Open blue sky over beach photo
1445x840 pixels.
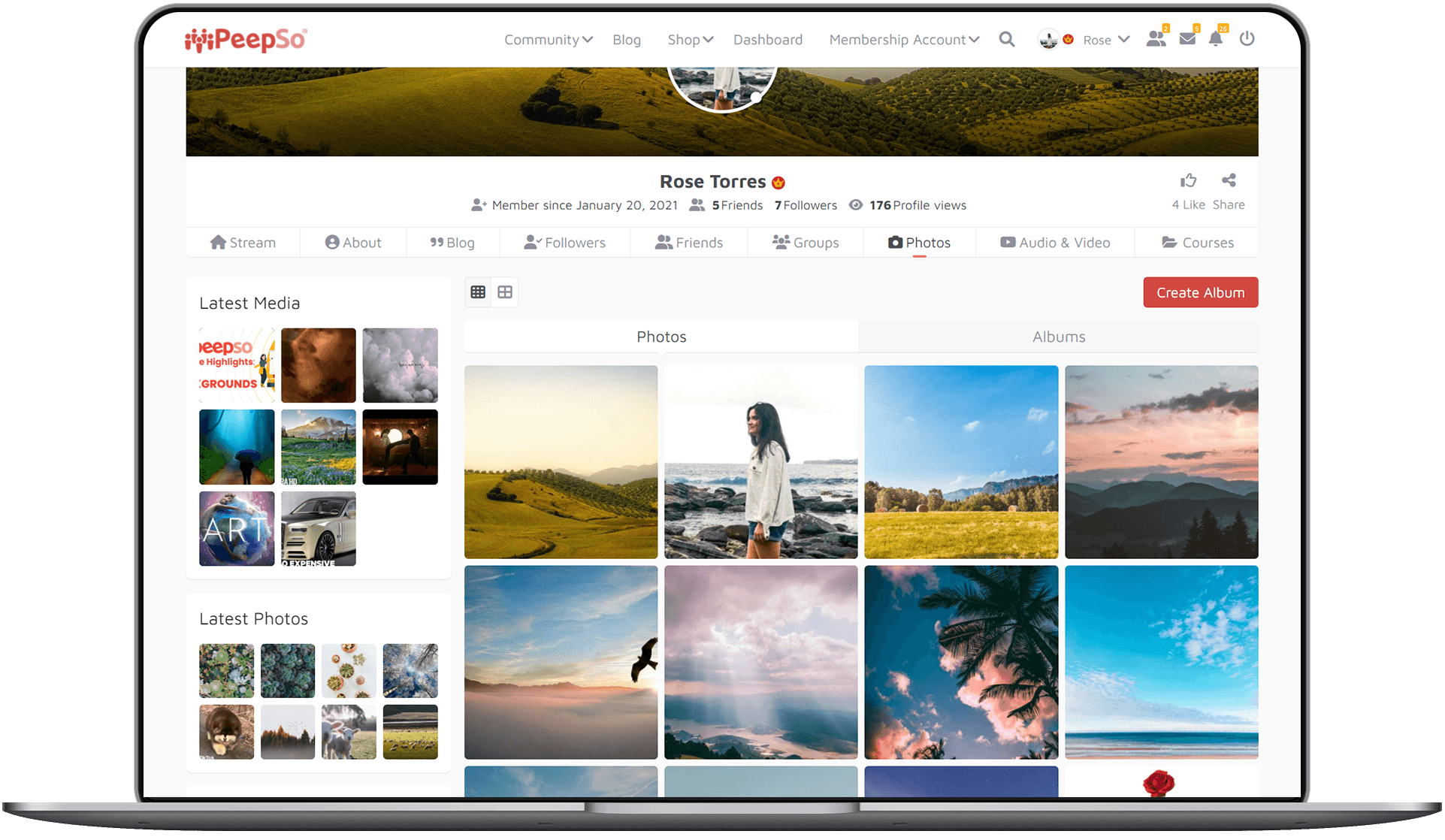tap(1162, 662)
